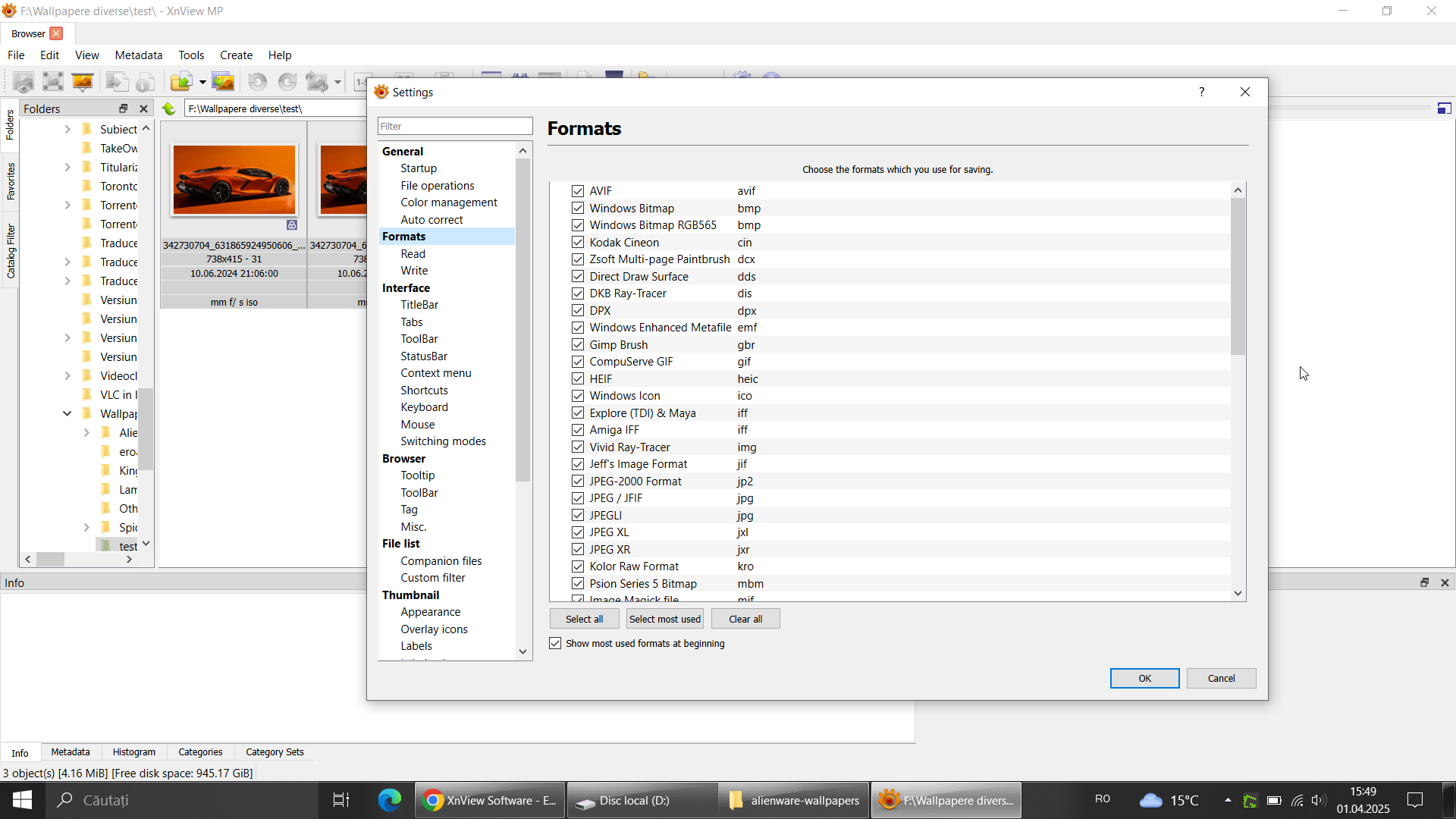
Task: Expand the Subiect folder tree node
Action: [x=67, y=130]
